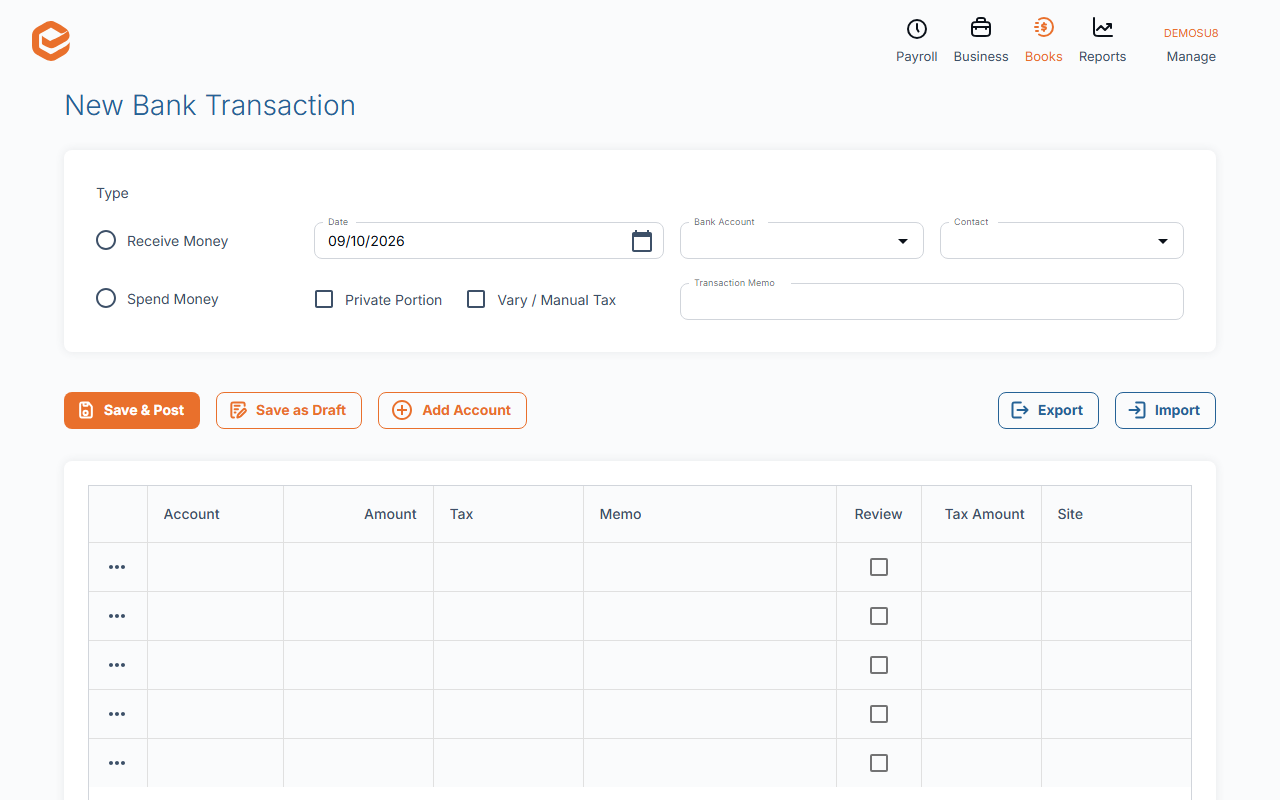Click the Add Account button
This screenshot has height=800, width=1280.
[x=452, y=410]
